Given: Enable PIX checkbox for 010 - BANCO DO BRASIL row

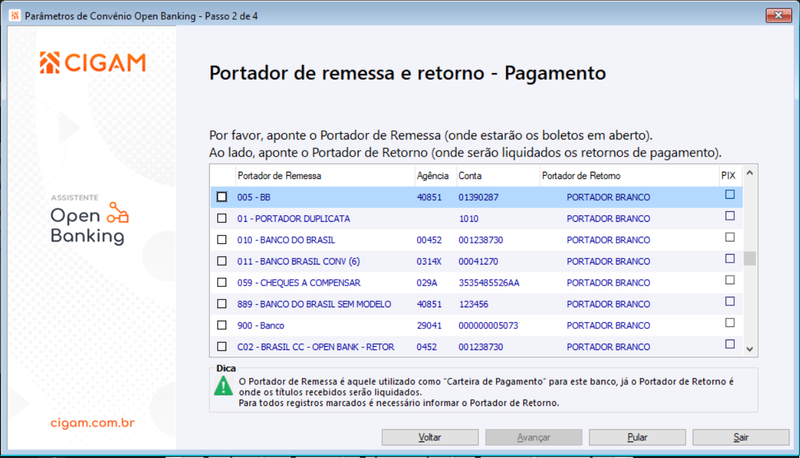Looking at the screenshot, I should (x=730, y=237).
